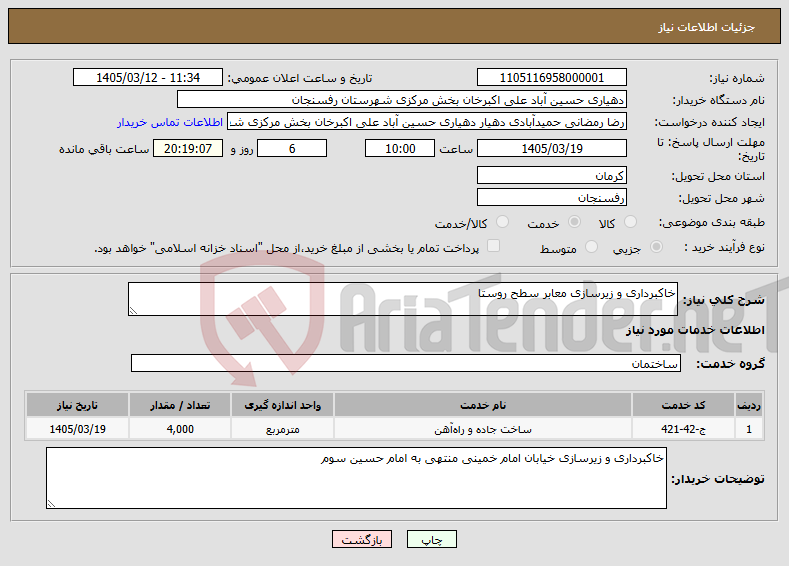789x566 pixels.
Task: Click the نوع فرآیند خرید label
Action: [x=724, y=247]
